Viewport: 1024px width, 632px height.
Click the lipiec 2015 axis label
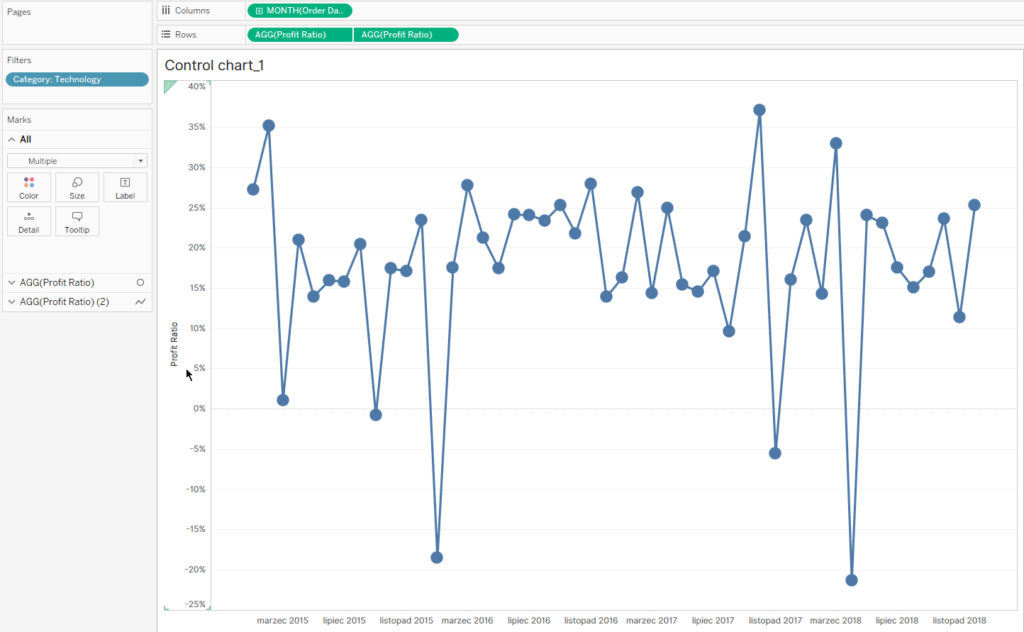(344, 620)
